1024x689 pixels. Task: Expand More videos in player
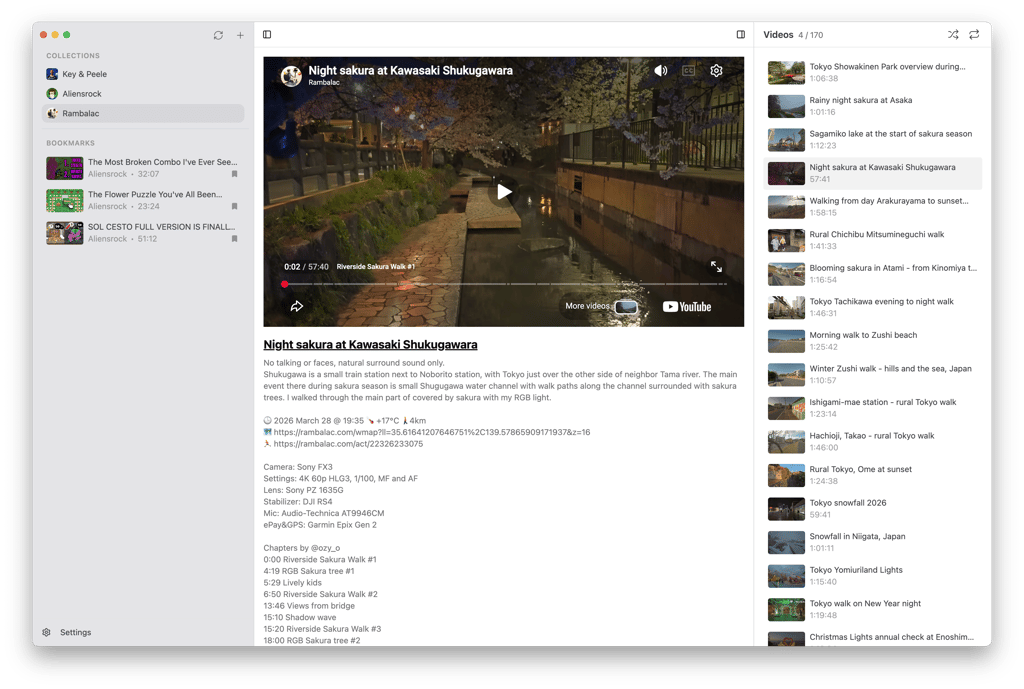click(600, 307)
